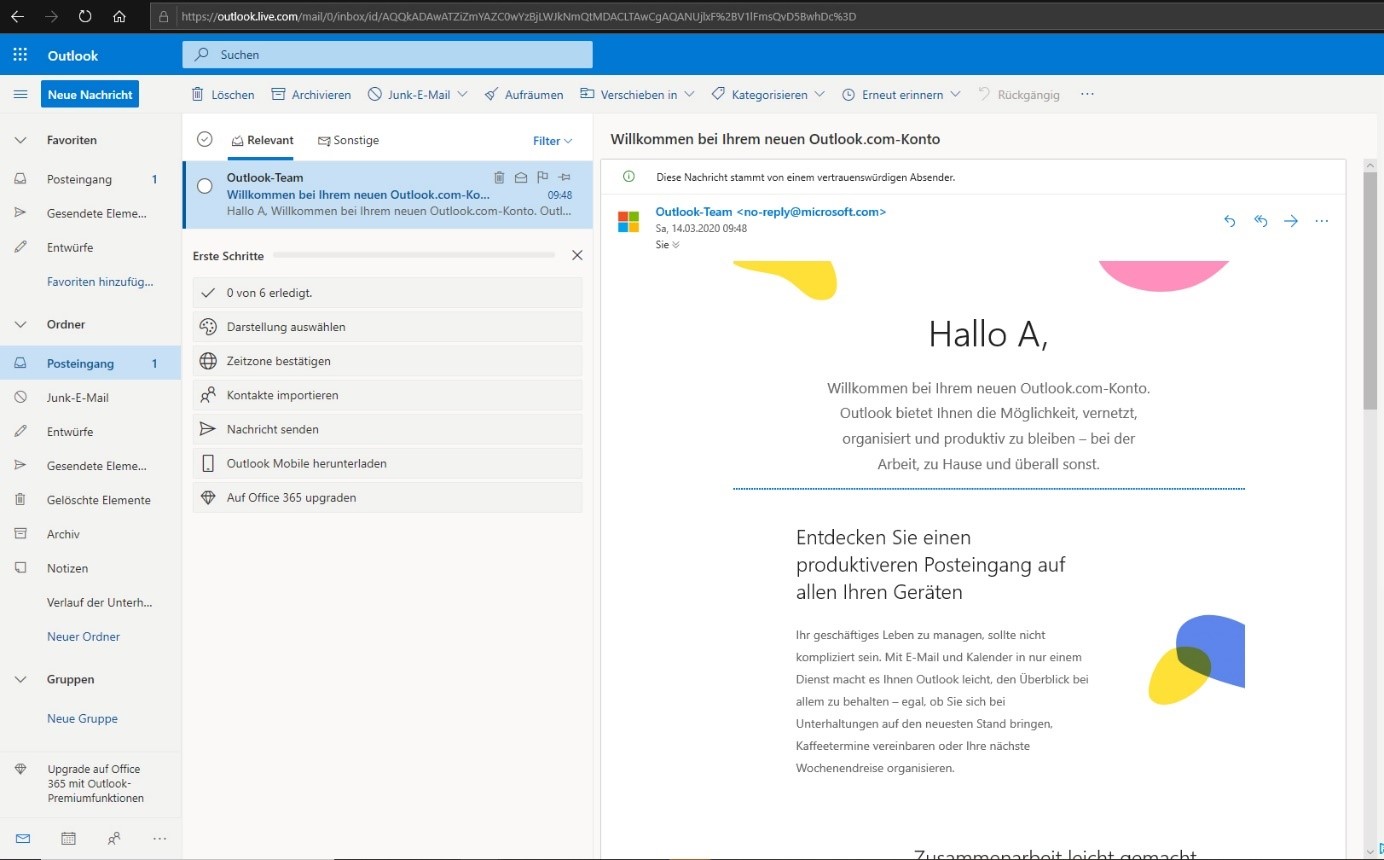
Task: Open Gelöschte Elemente folder
Action: (90, 500)
